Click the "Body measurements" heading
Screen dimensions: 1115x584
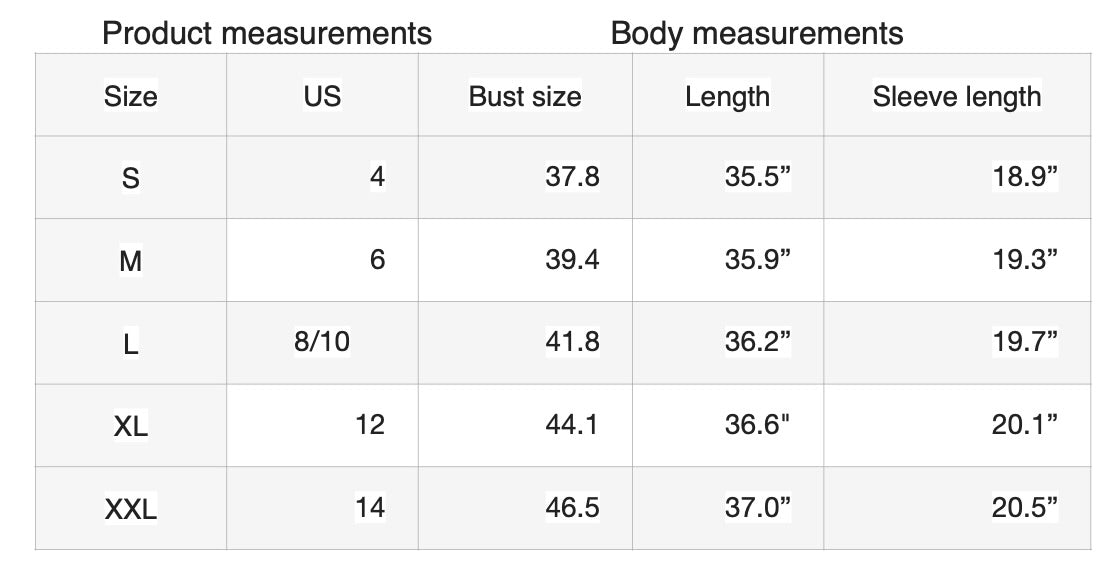point(756,33)
